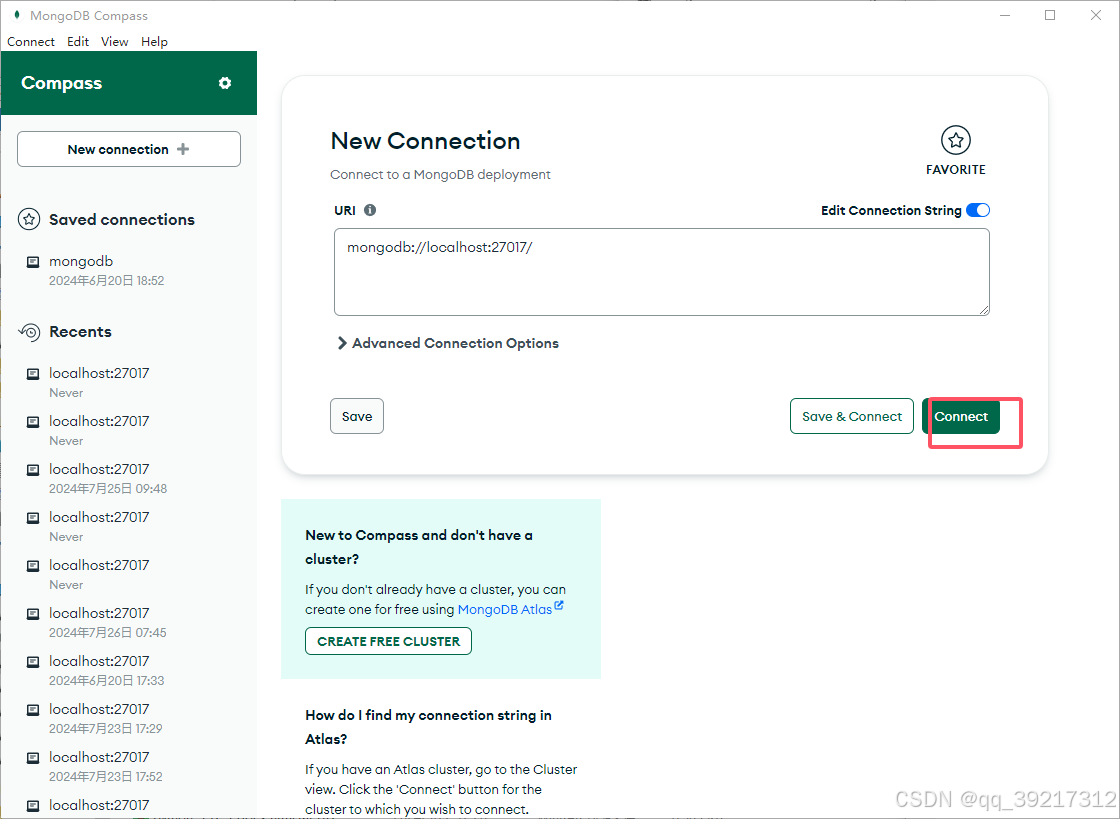Click the Recents history icon
The image size is (1120, 819).
29,332
